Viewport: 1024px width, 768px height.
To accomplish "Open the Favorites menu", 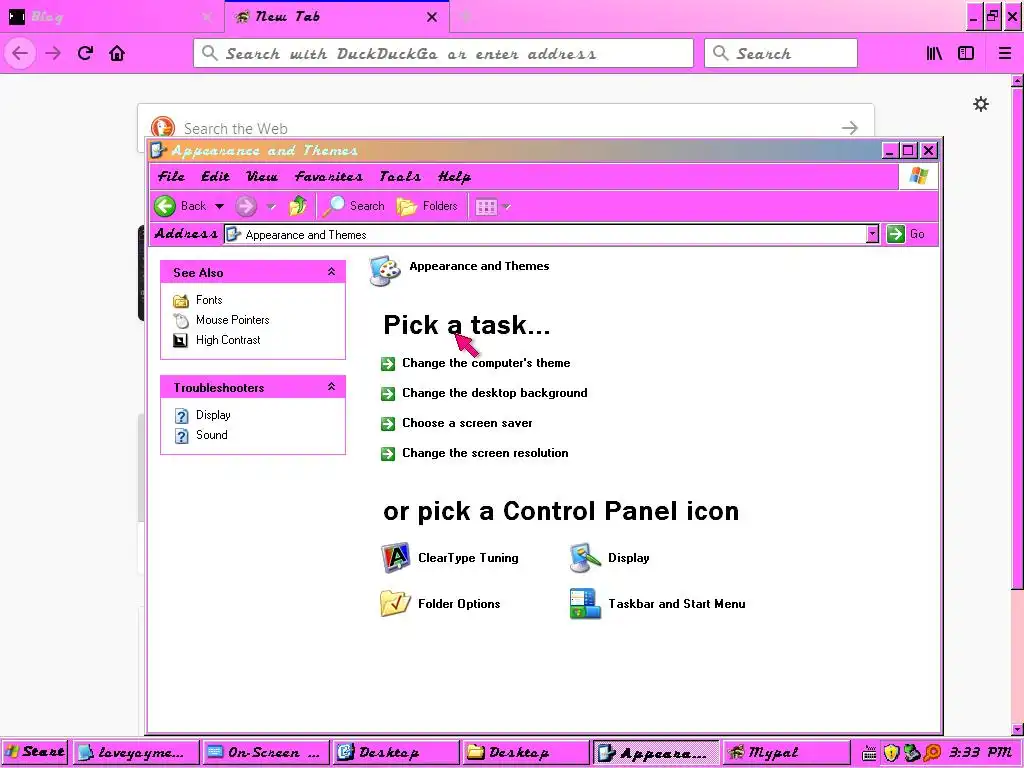I will click(x=328, y=176).
